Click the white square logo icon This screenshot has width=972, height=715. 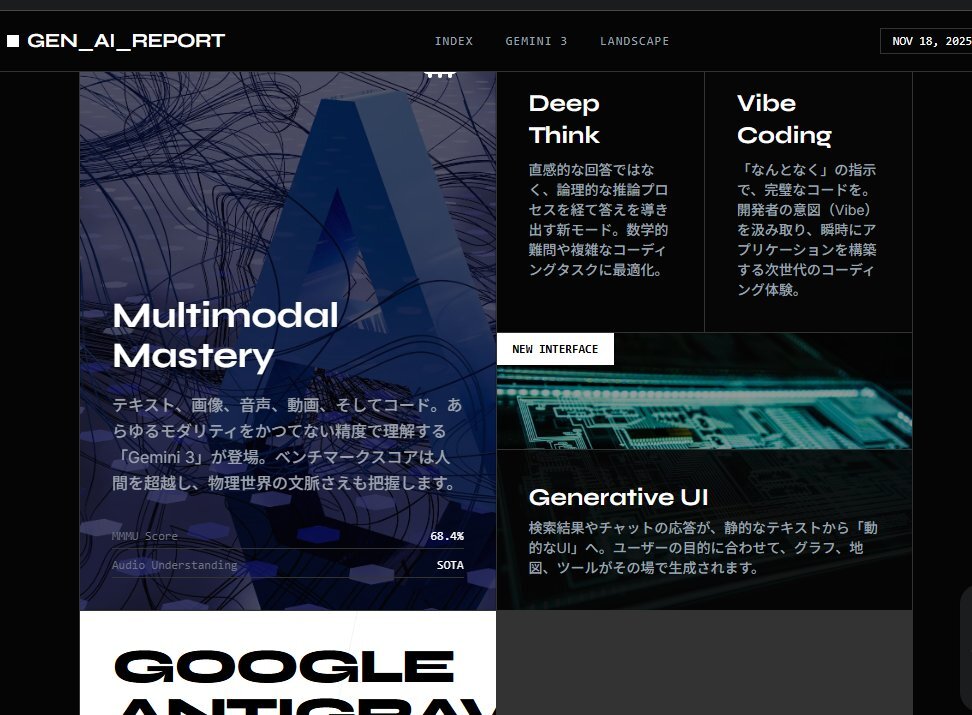[x=13, y=41]
